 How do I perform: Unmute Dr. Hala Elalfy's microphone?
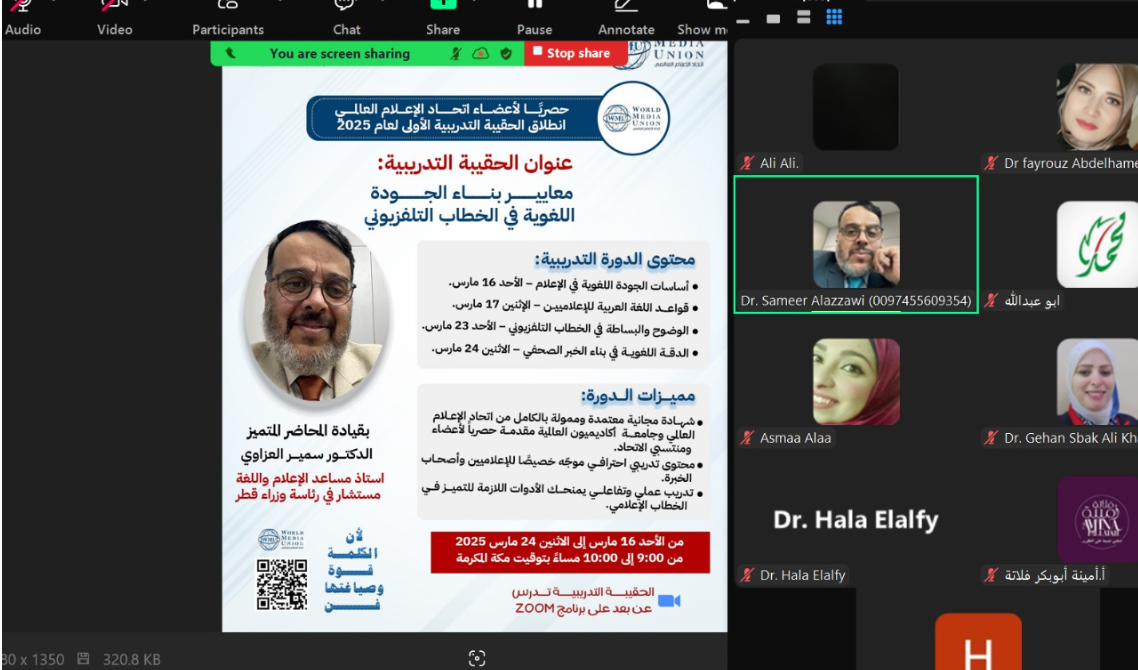click(x=745, y=575)
